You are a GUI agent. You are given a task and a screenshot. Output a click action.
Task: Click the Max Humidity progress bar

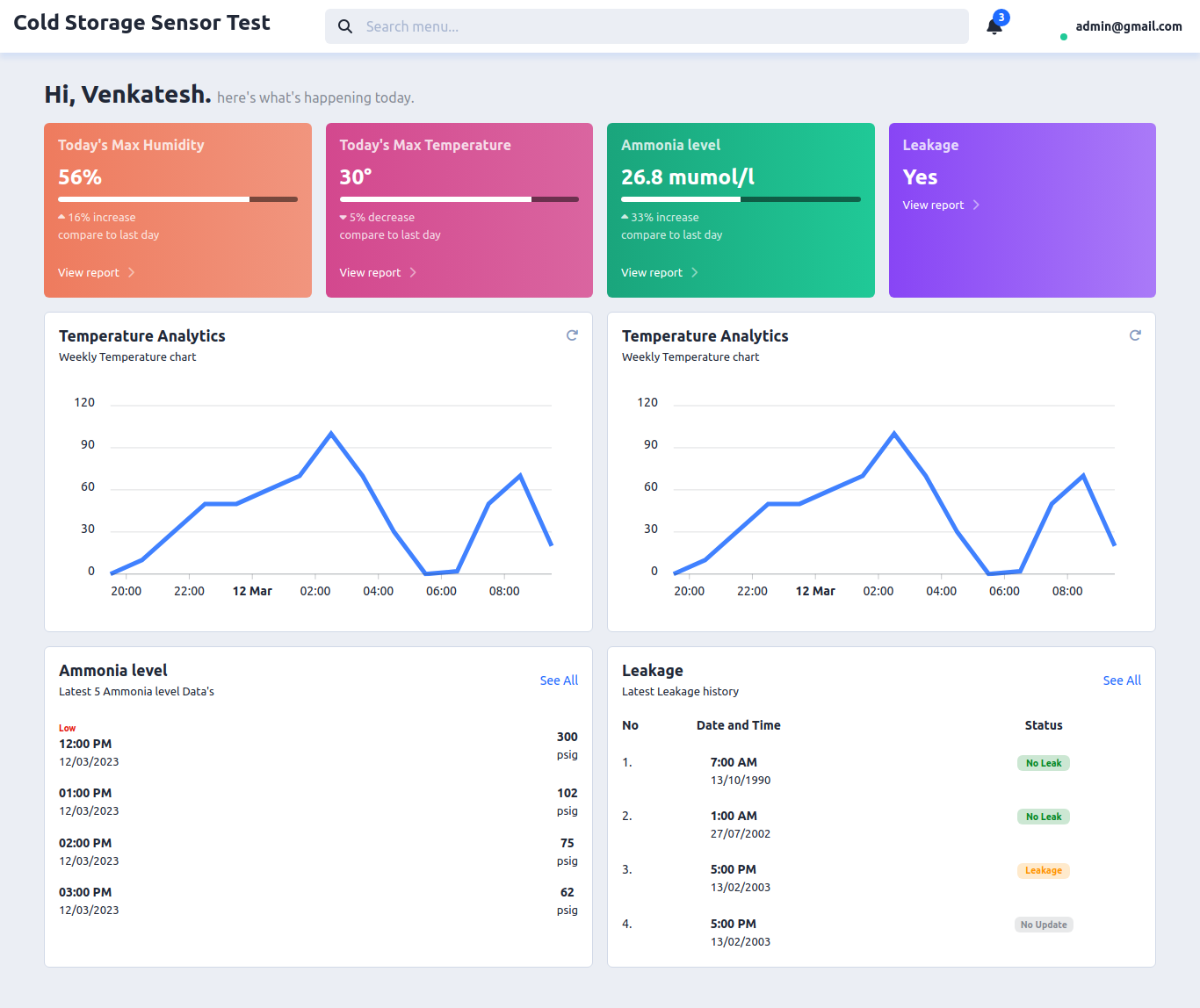pos(177,199)
